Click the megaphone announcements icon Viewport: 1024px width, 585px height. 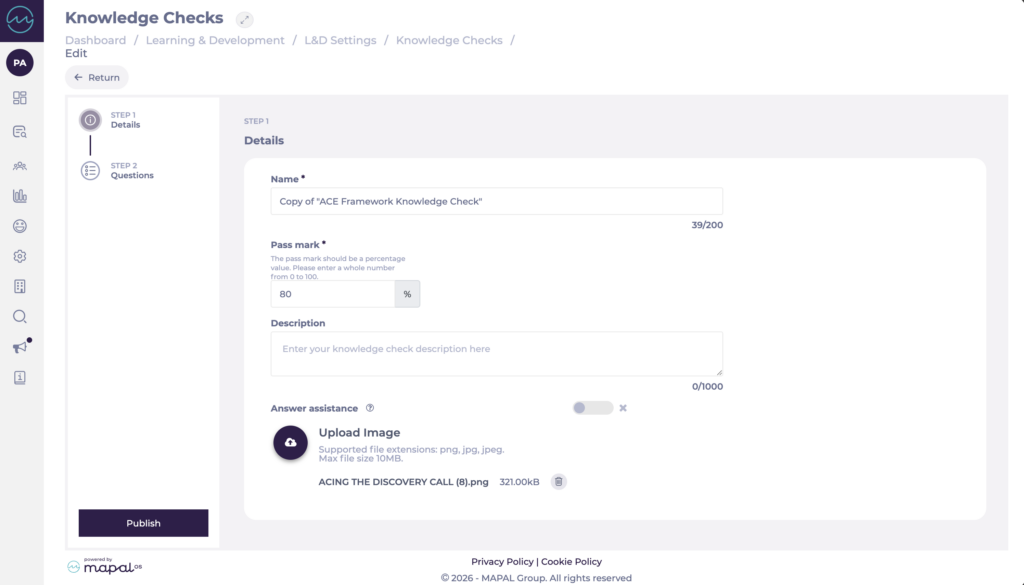[20, 347]
